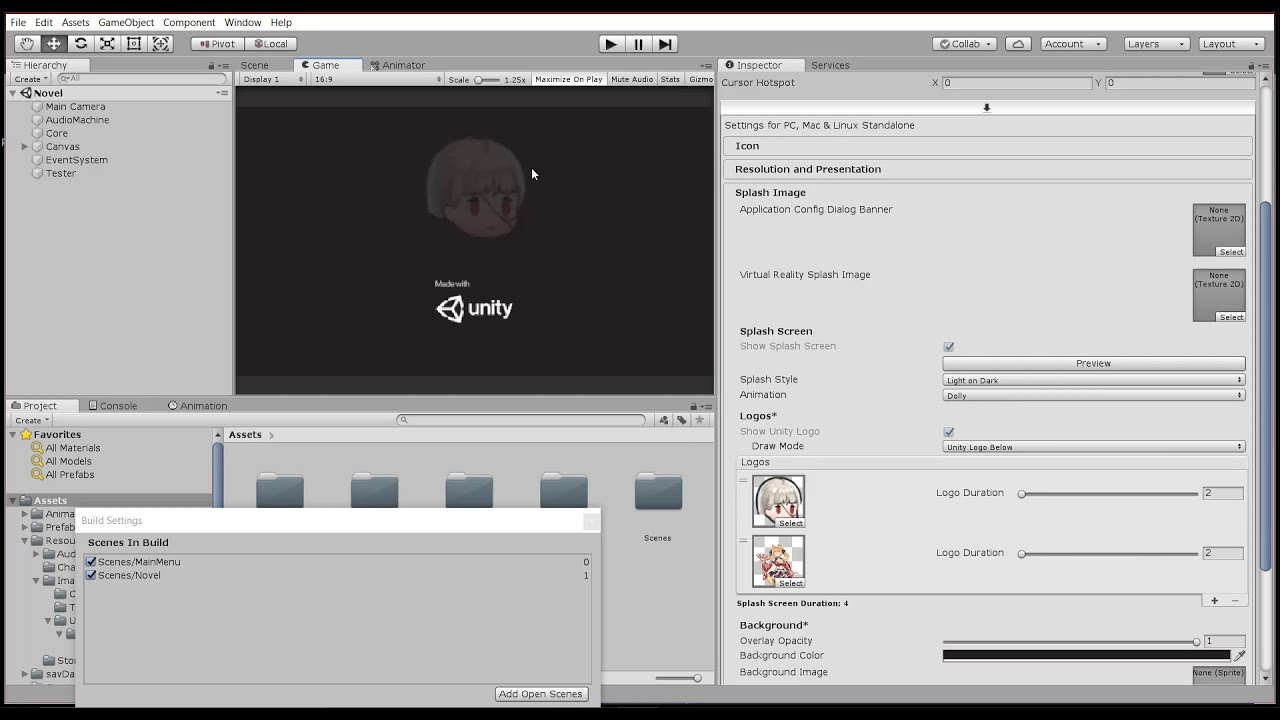The image size is (1280, 720).
Task: Select the Hand tool in the toolbar
Action: (x=27, y=44)
